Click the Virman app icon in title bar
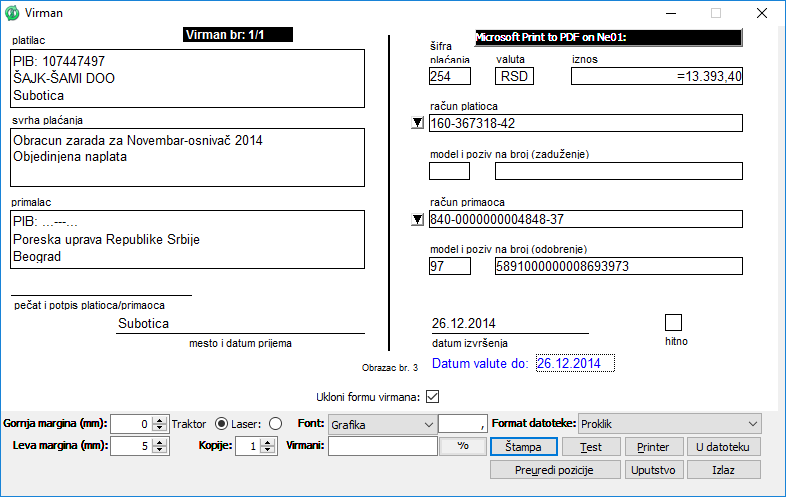This screenshot has width=786, height=497. pos(12,13)
